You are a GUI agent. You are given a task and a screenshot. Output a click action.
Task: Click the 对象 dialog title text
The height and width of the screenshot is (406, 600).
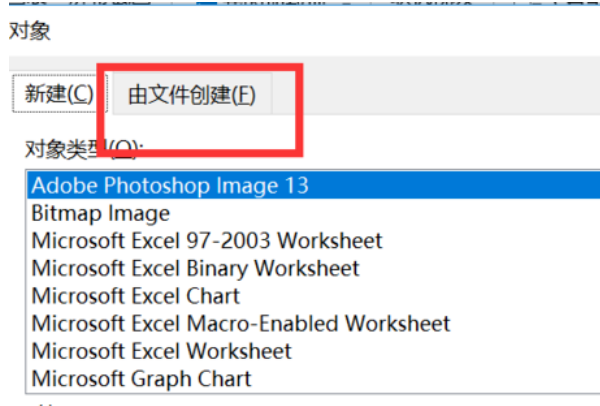pyautogui.click(x=29, y=31)
